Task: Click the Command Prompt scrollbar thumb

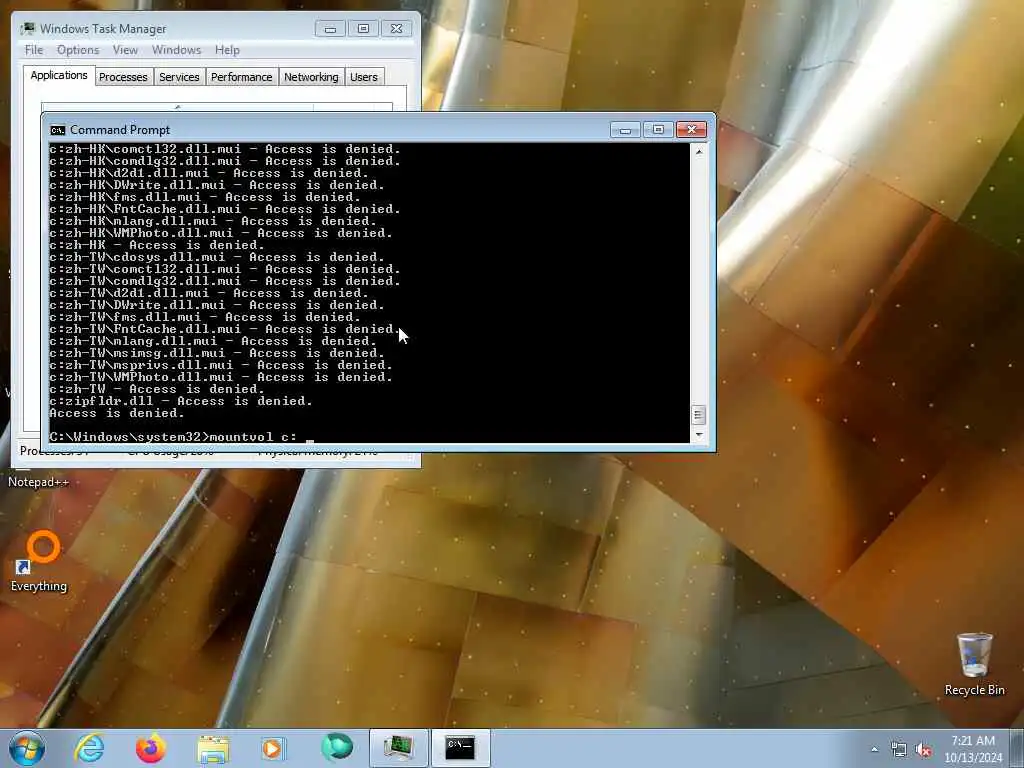Action: tap(699, 415)
